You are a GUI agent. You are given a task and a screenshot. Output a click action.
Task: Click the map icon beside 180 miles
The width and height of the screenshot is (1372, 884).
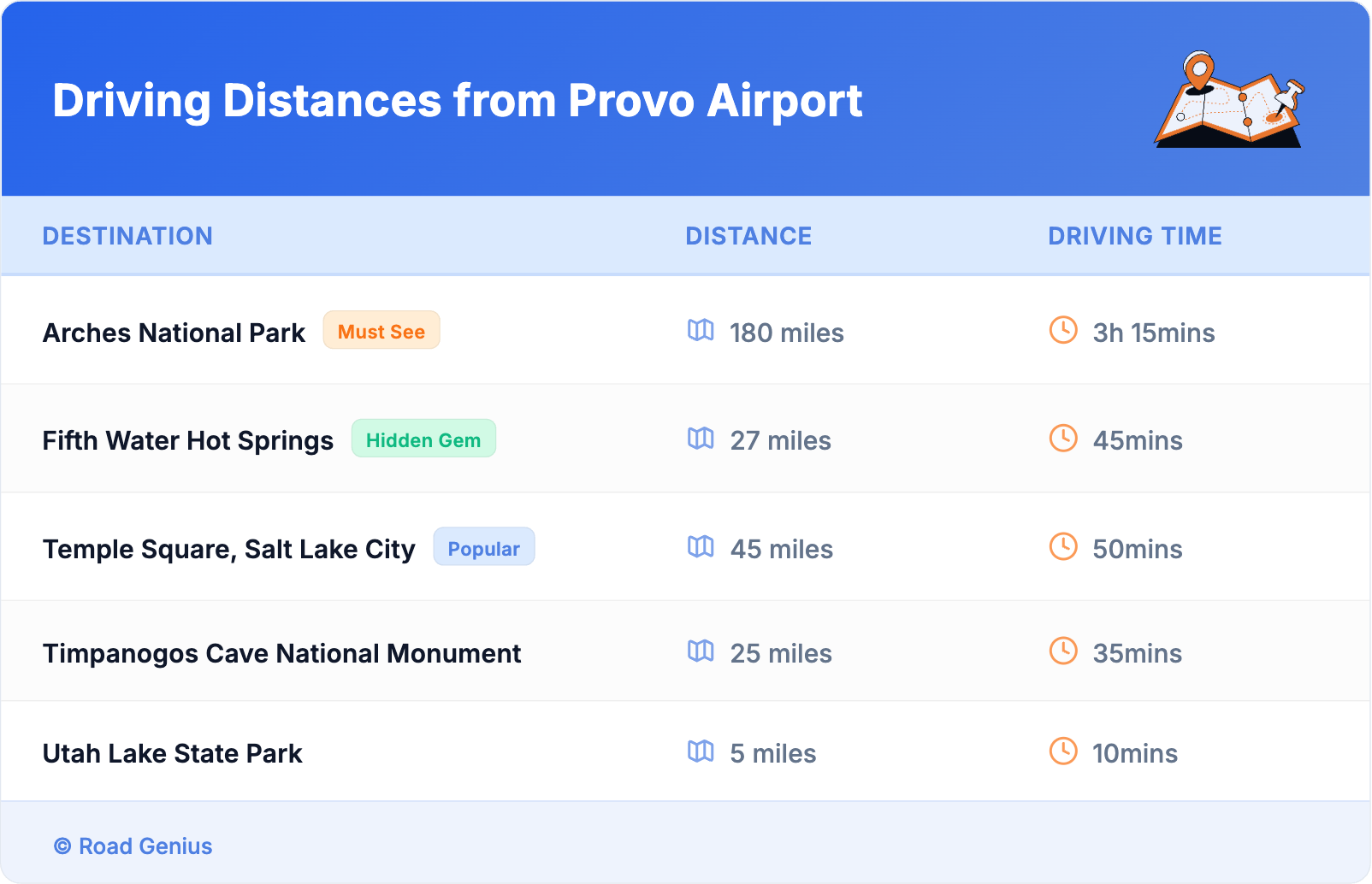(x=701, y=330)
